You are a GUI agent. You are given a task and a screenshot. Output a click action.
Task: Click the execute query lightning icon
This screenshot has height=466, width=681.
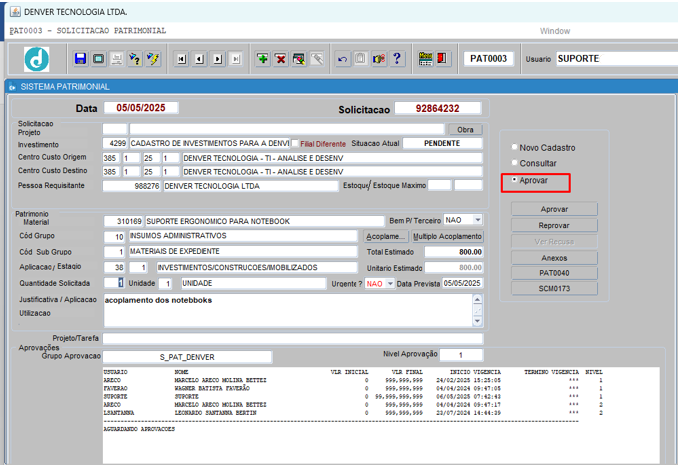pyautogui.click(x=153, y=59)
